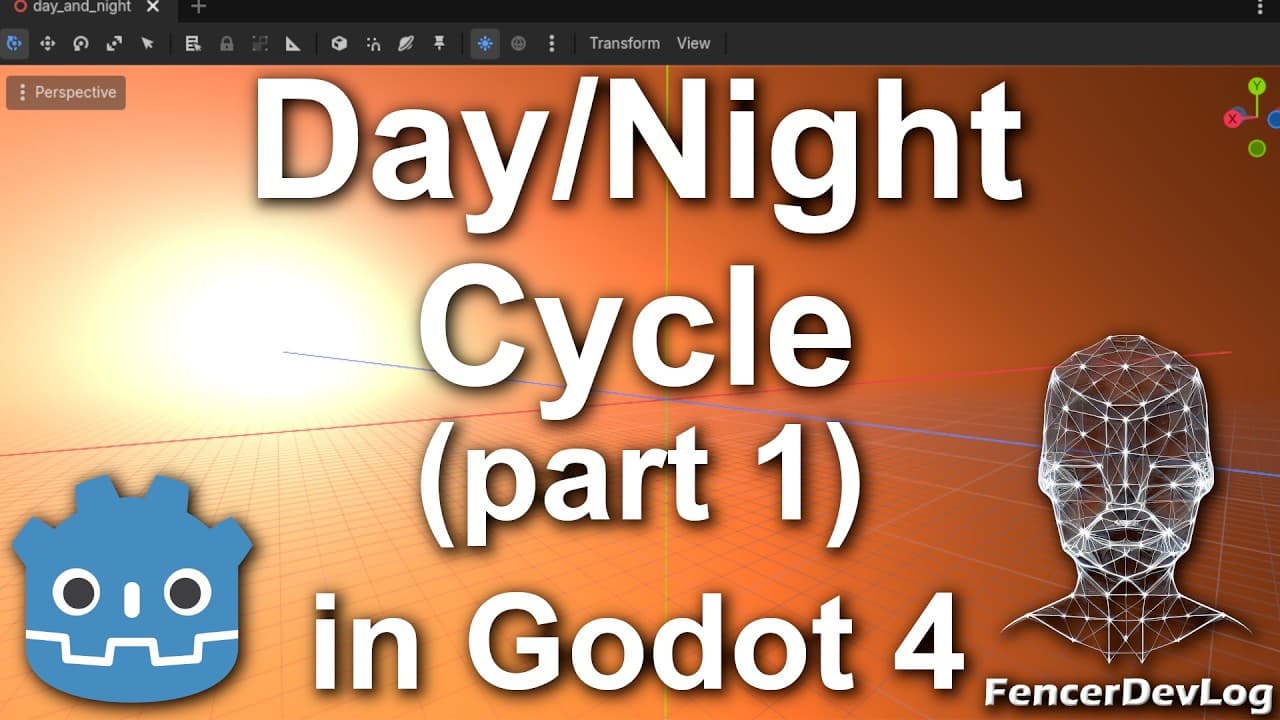The width and height of the screenshot is (1280, 720).
Task: Open the Perspective viewport menu
Action: pyautogui.click(x=66, y=93)
